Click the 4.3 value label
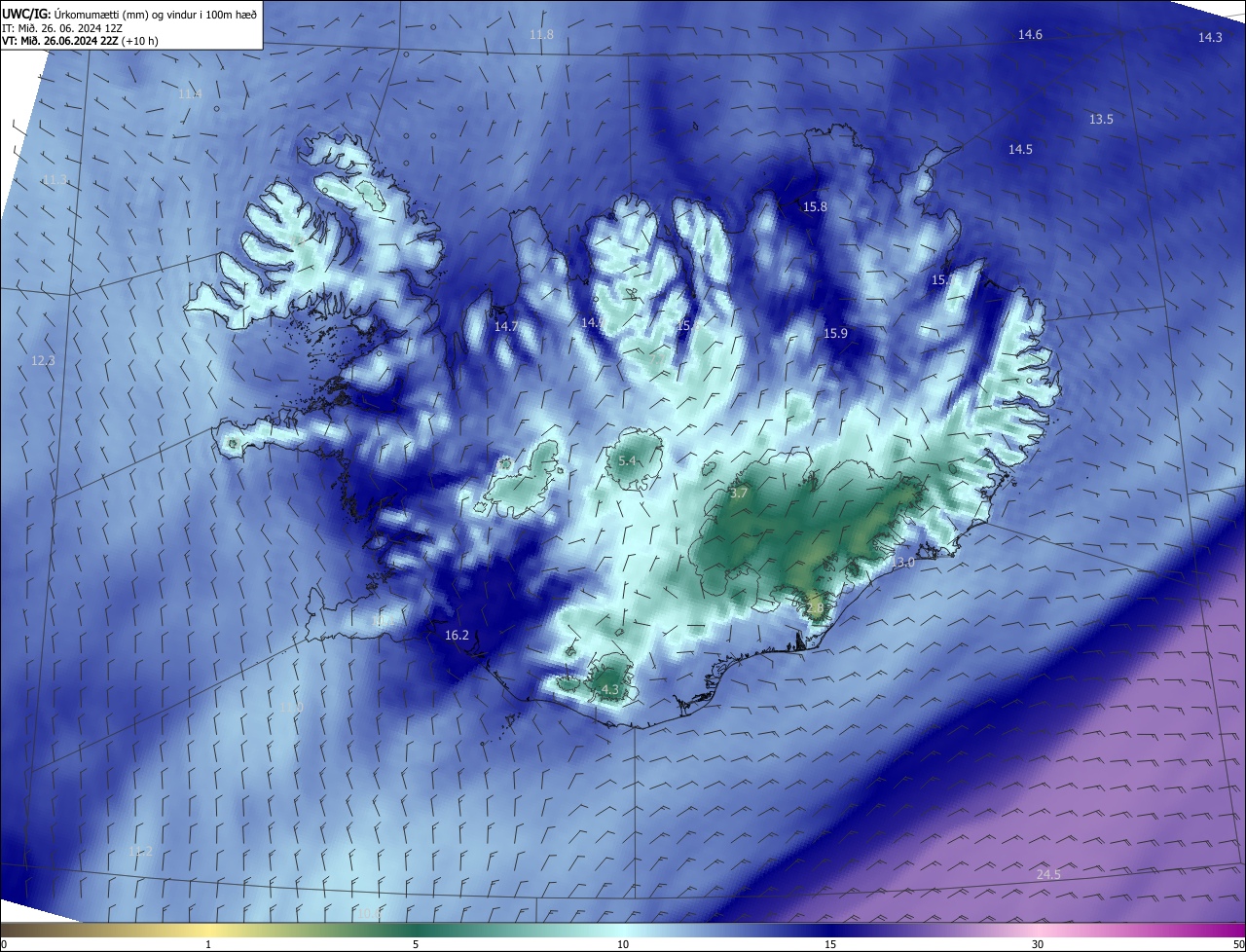 (610, 690)
